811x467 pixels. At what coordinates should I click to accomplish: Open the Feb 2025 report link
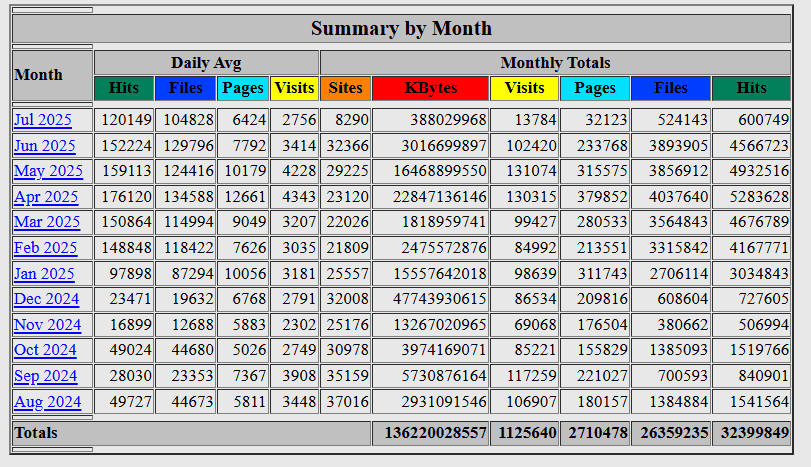click(45, 248)
